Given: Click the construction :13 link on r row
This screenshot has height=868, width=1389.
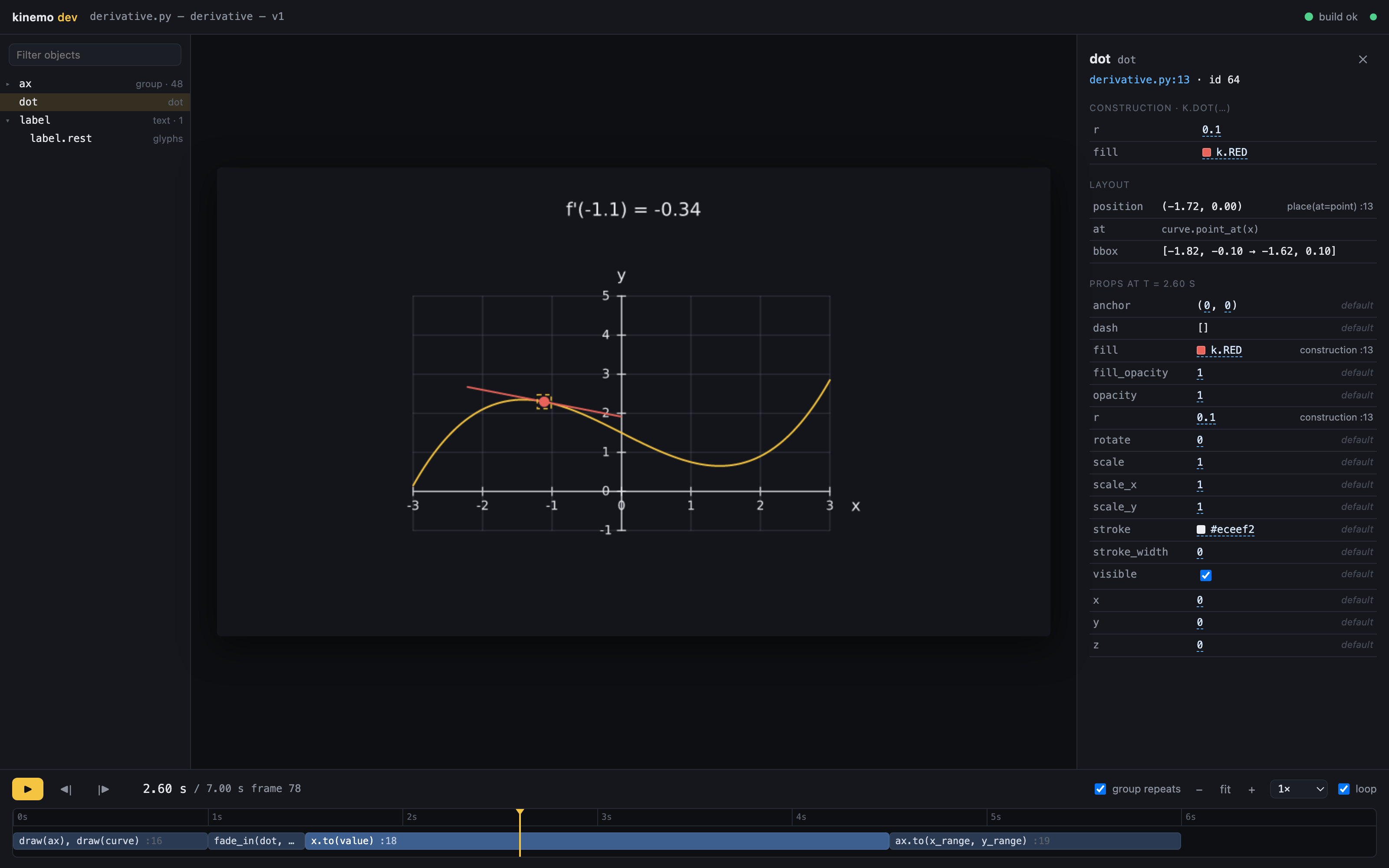Looking at the screenshot, I should [x=1336, y=418].
